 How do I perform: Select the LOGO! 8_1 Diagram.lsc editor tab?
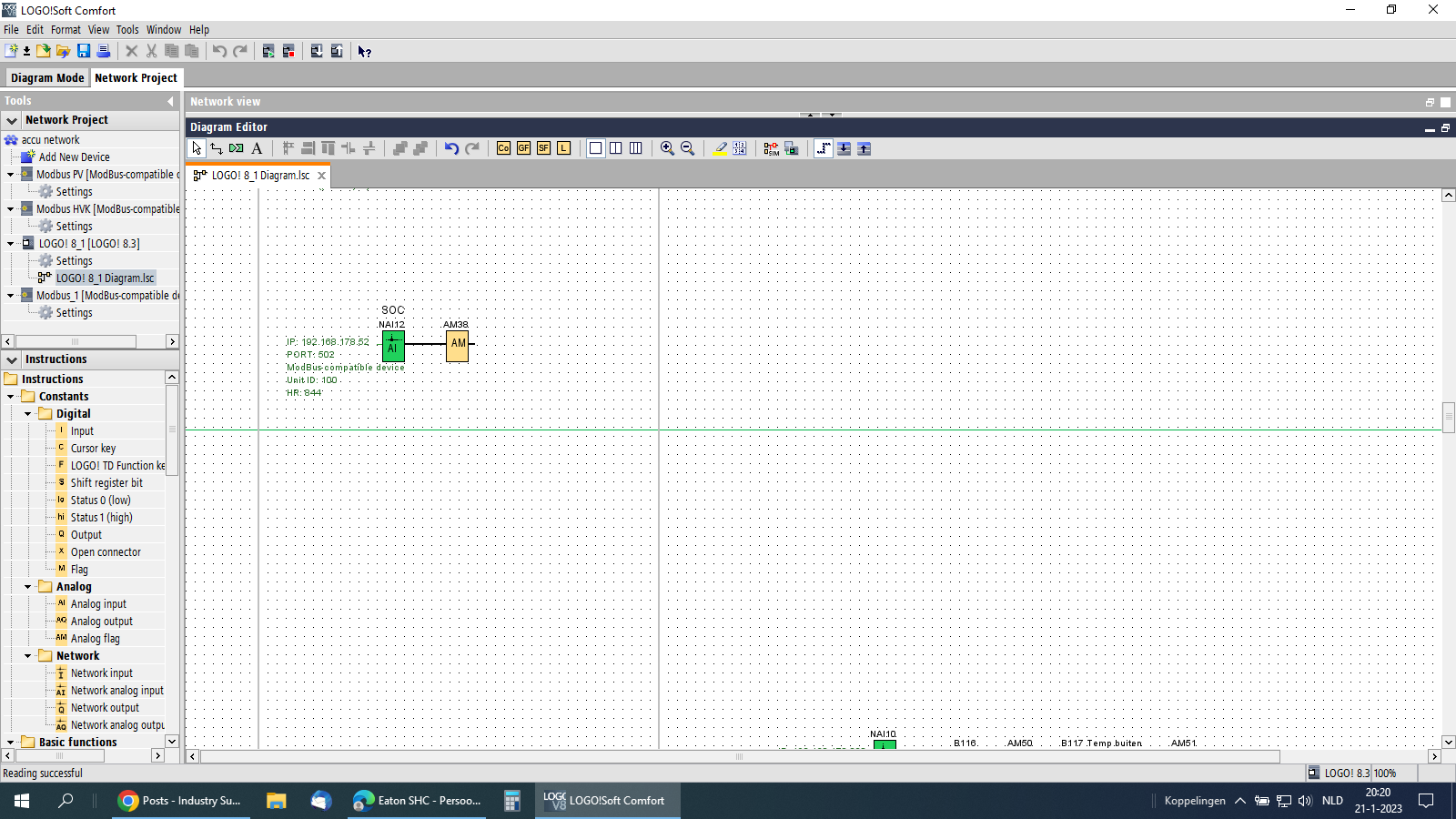pos(259,176)
